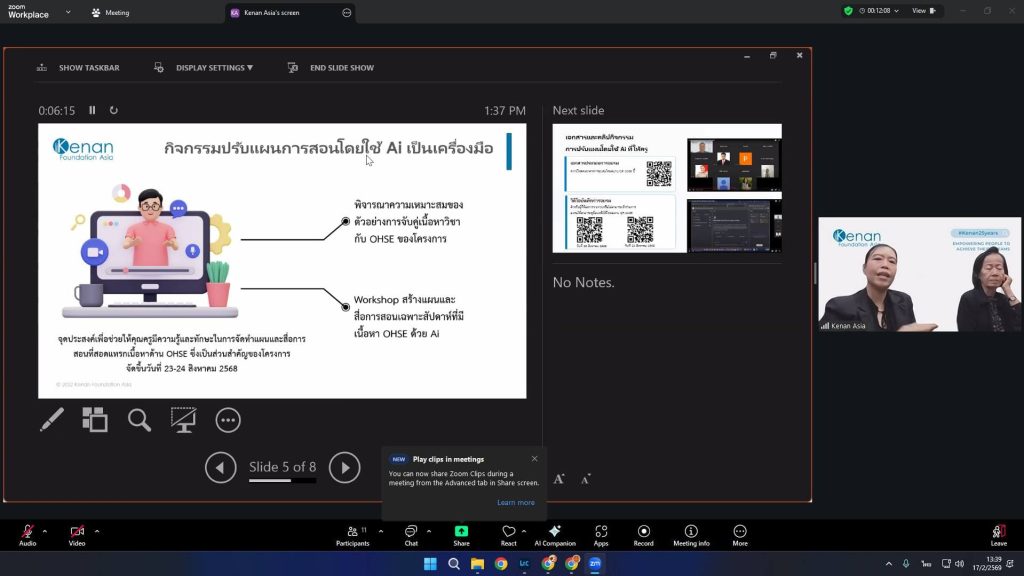This screenshot has height=576, width=1024.
Task: Expand the Display Settings dropdown
Action: pyautogui.click(x=205, y=68)
